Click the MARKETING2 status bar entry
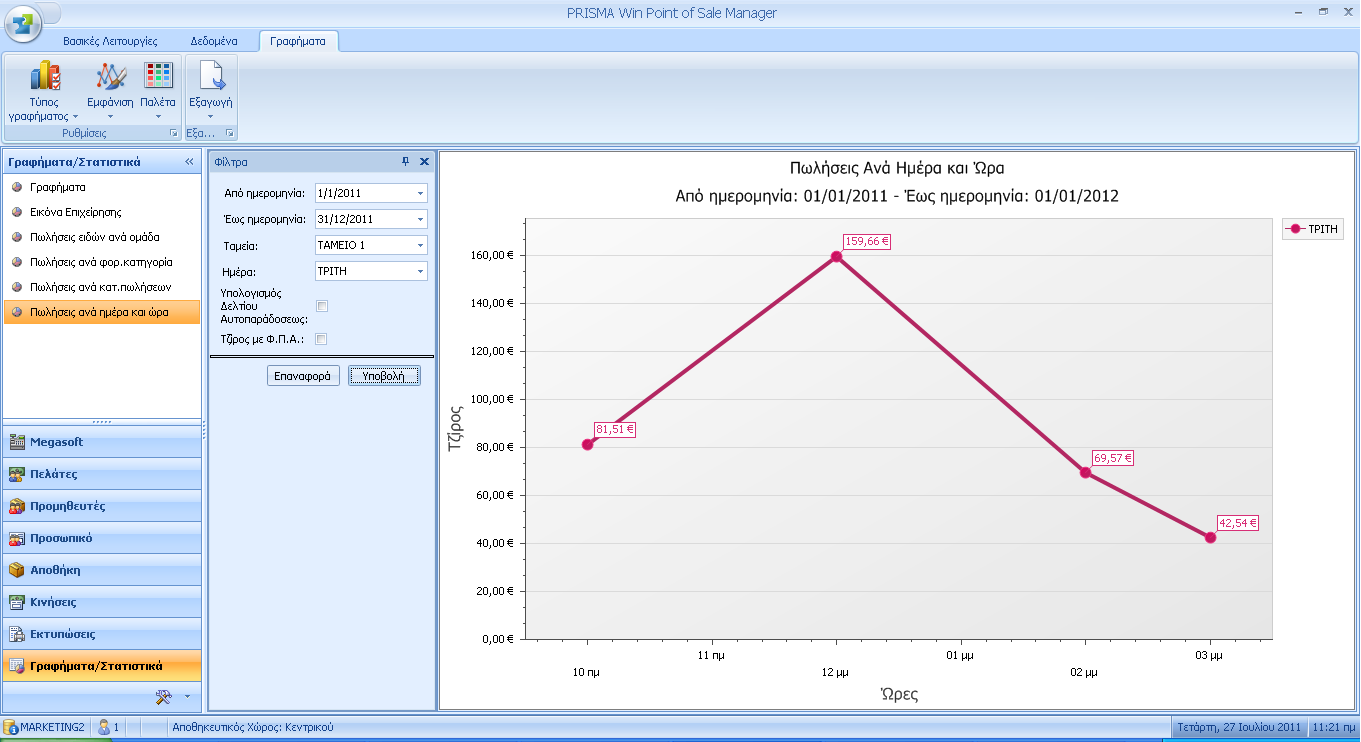This screenshot has height=742, width=1361. click(46, 727)
